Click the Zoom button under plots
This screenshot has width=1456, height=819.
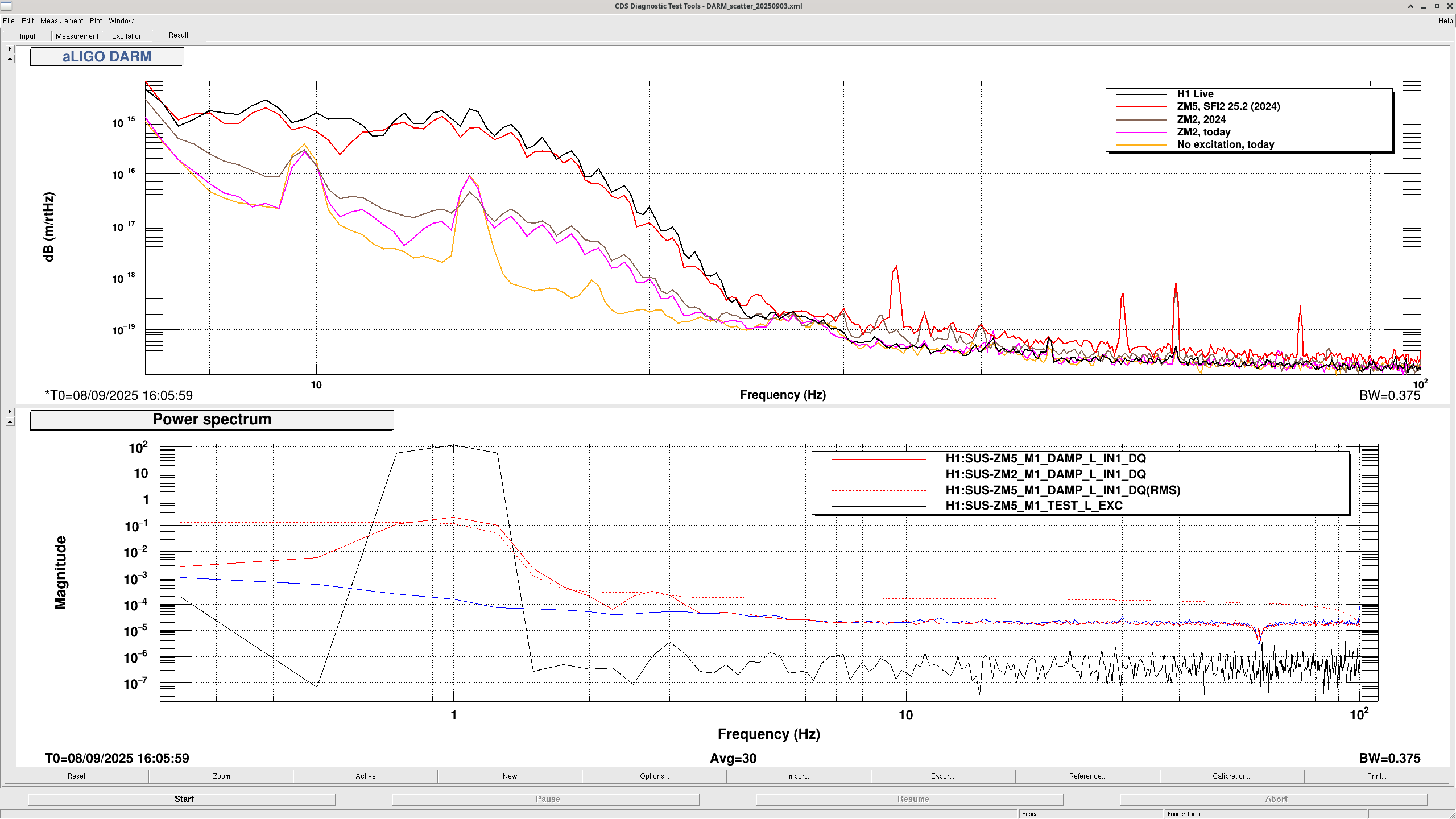(x=221, y=776)
